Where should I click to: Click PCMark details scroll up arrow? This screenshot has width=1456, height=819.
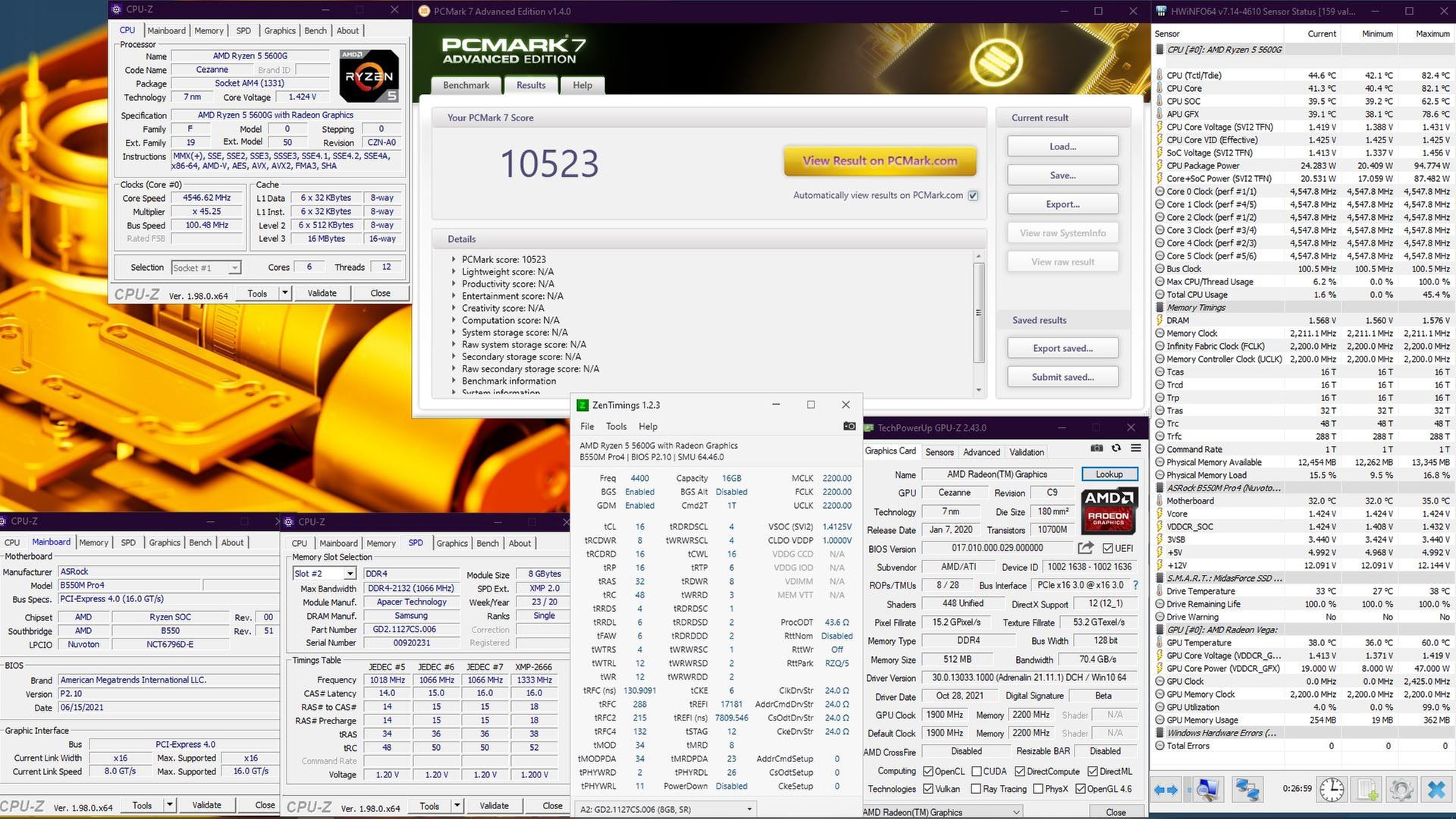pos(978,256)
